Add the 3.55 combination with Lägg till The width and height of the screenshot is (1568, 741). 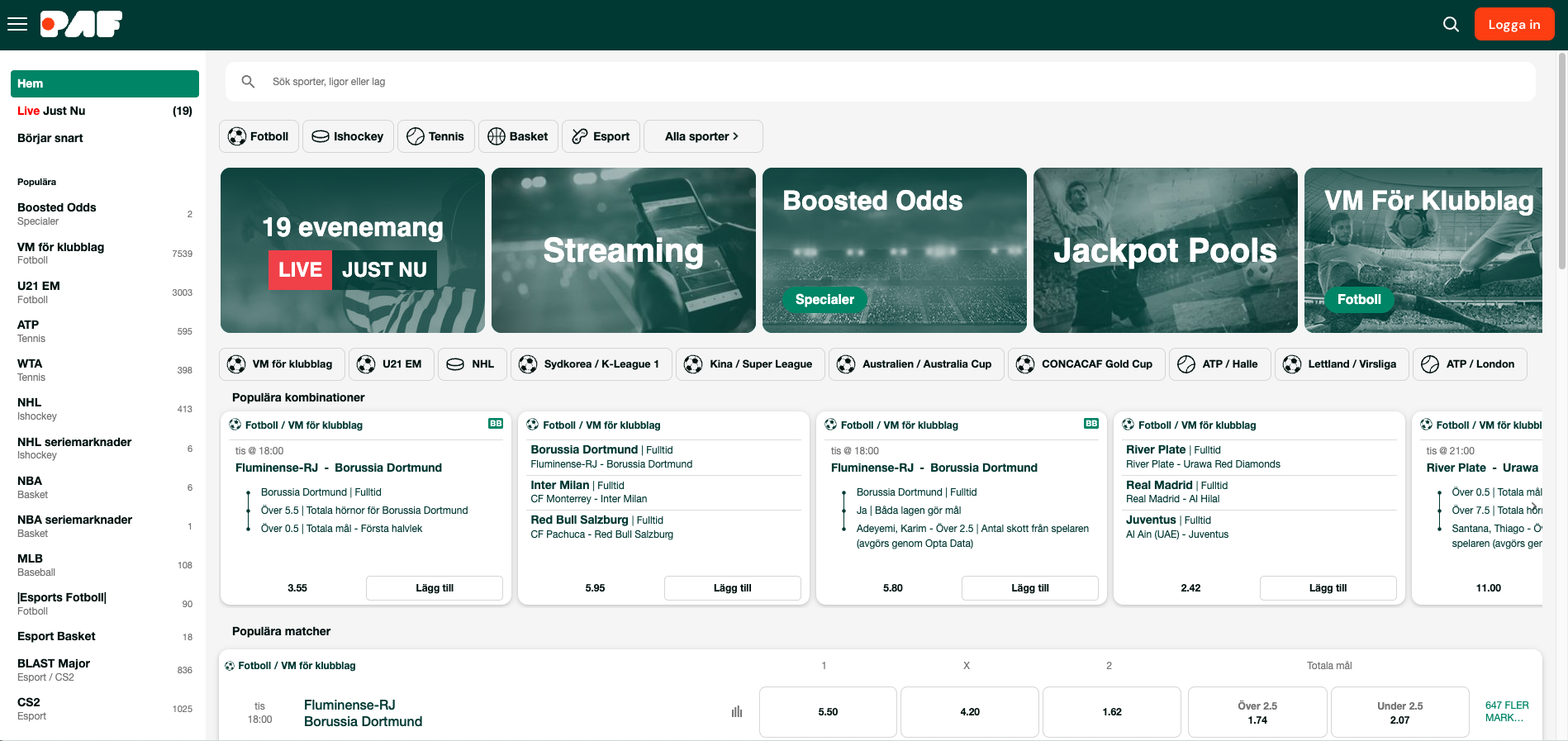pyautogui.click(x=435, y=588)
